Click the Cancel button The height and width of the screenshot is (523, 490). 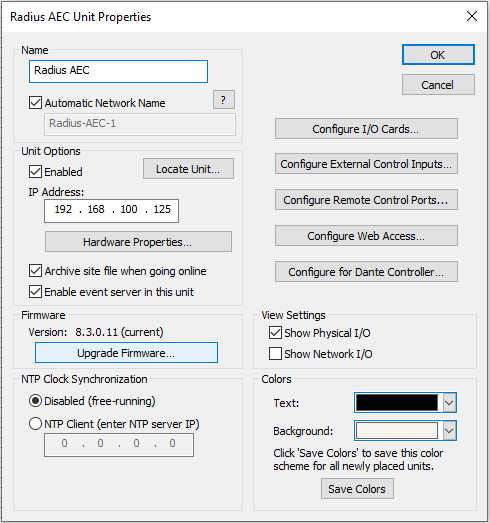click(x=438, y=85)
